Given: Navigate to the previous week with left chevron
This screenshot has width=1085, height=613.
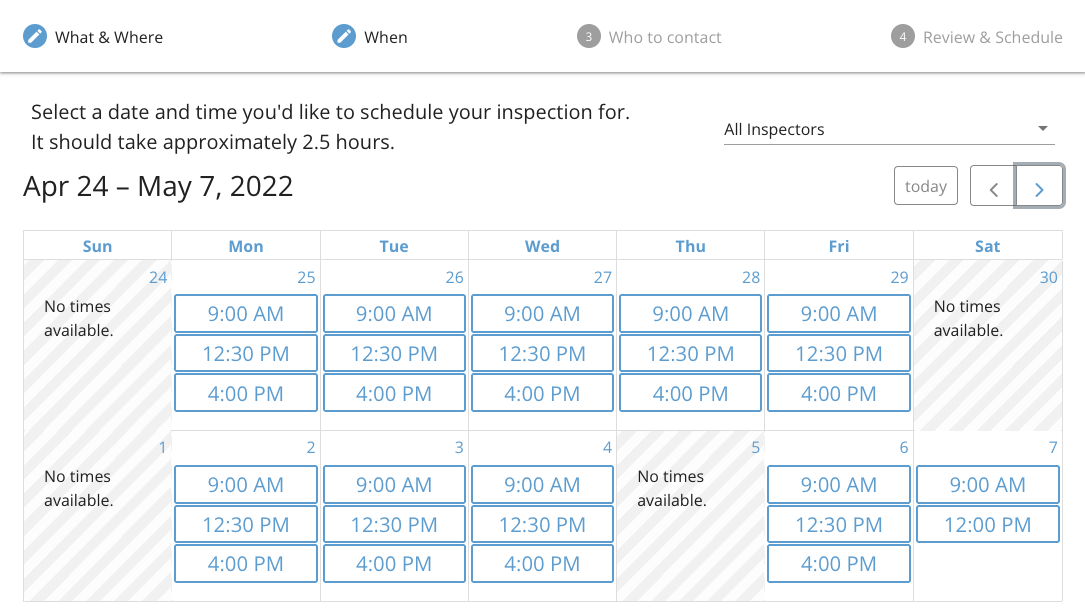Looking at the screenshot, I should [x=992, y=185].
